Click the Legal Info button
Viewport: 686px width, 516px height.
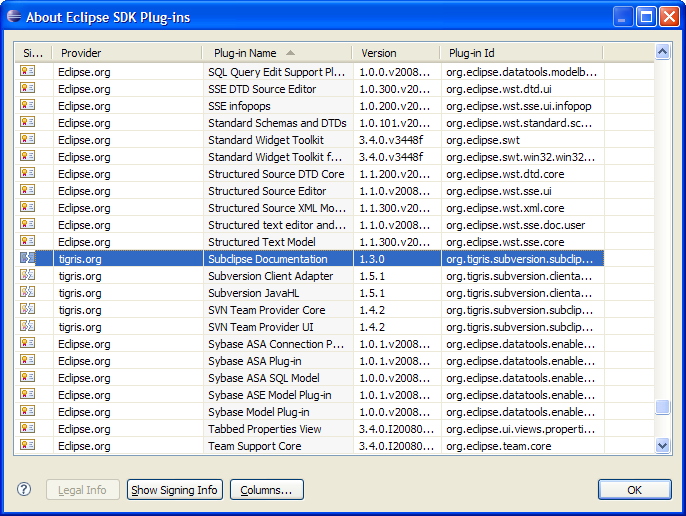point(83,490)
